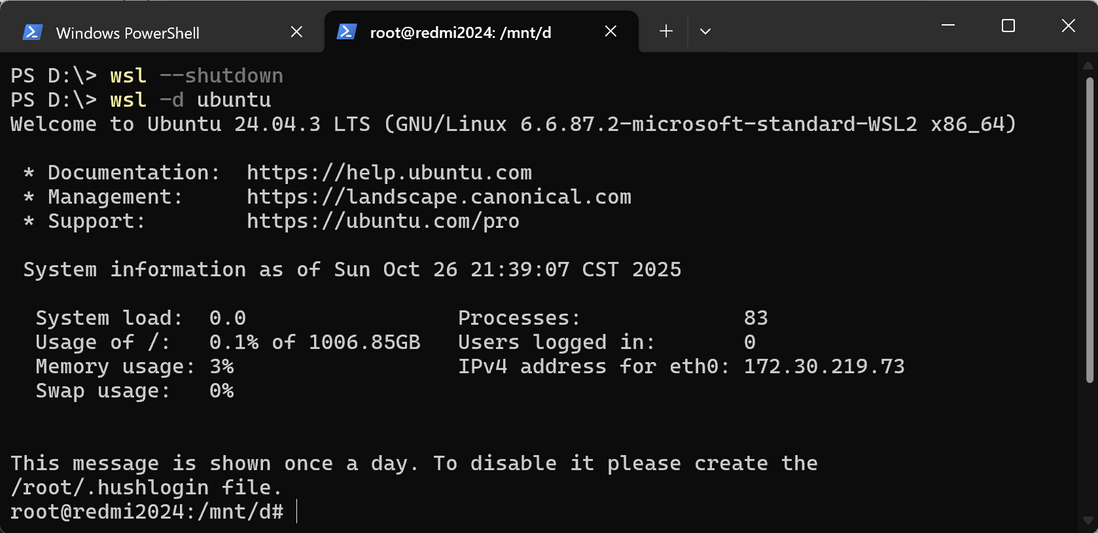Screen dimensions: 1098x533
Task: Click the scrollbar up arrow
Action: (x=1088, y=63)
